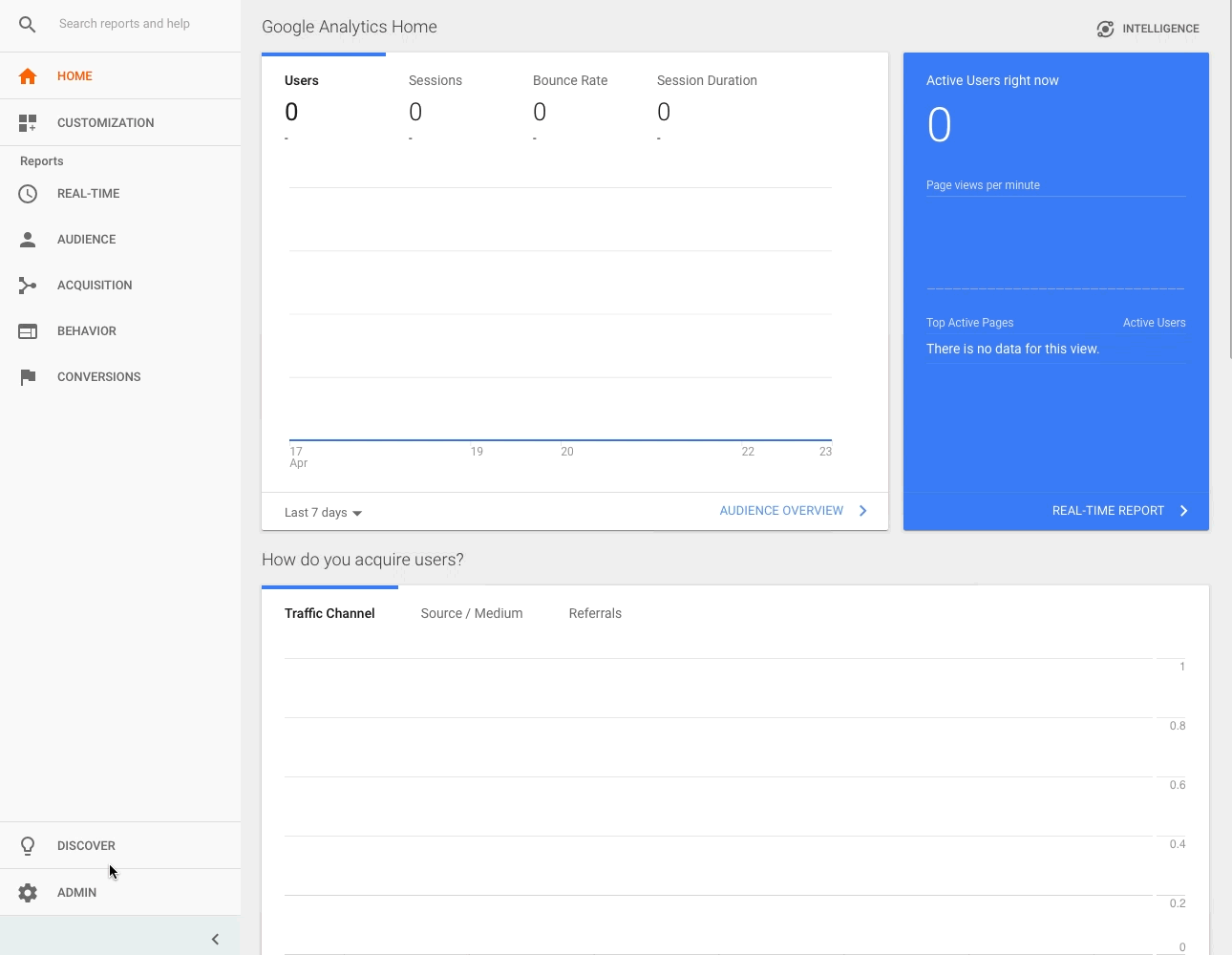Click the Intelligence icon at top right
The height and width of the screenshot is (955, 1232).
click(1105, 29)
